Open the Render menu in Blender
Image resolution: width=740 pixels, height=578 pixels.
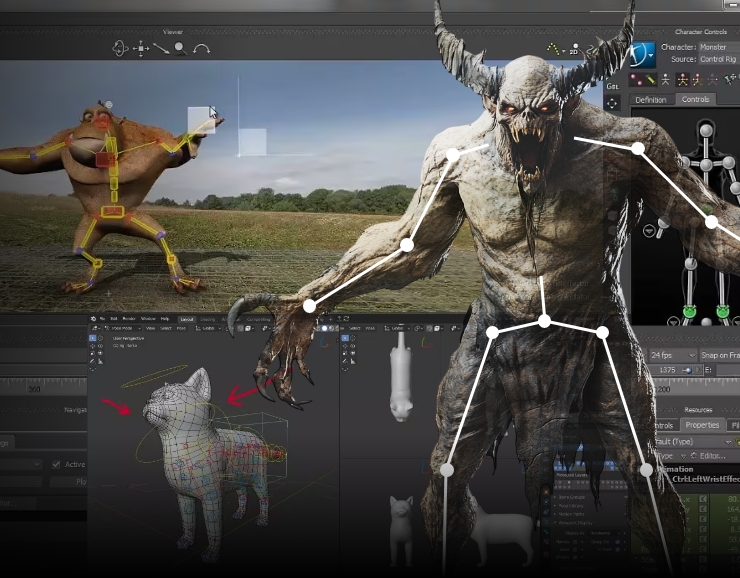129,319
